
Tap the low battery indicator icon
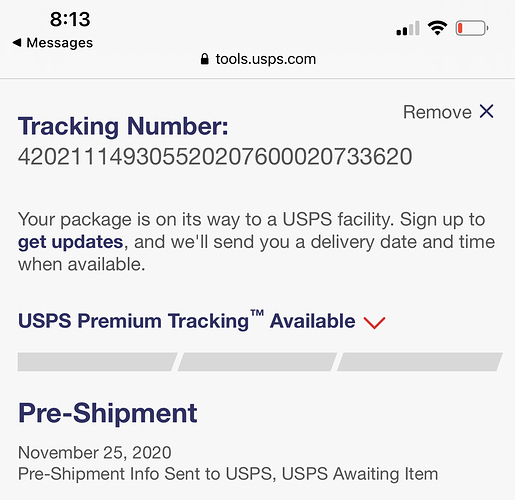pos(472,28)
